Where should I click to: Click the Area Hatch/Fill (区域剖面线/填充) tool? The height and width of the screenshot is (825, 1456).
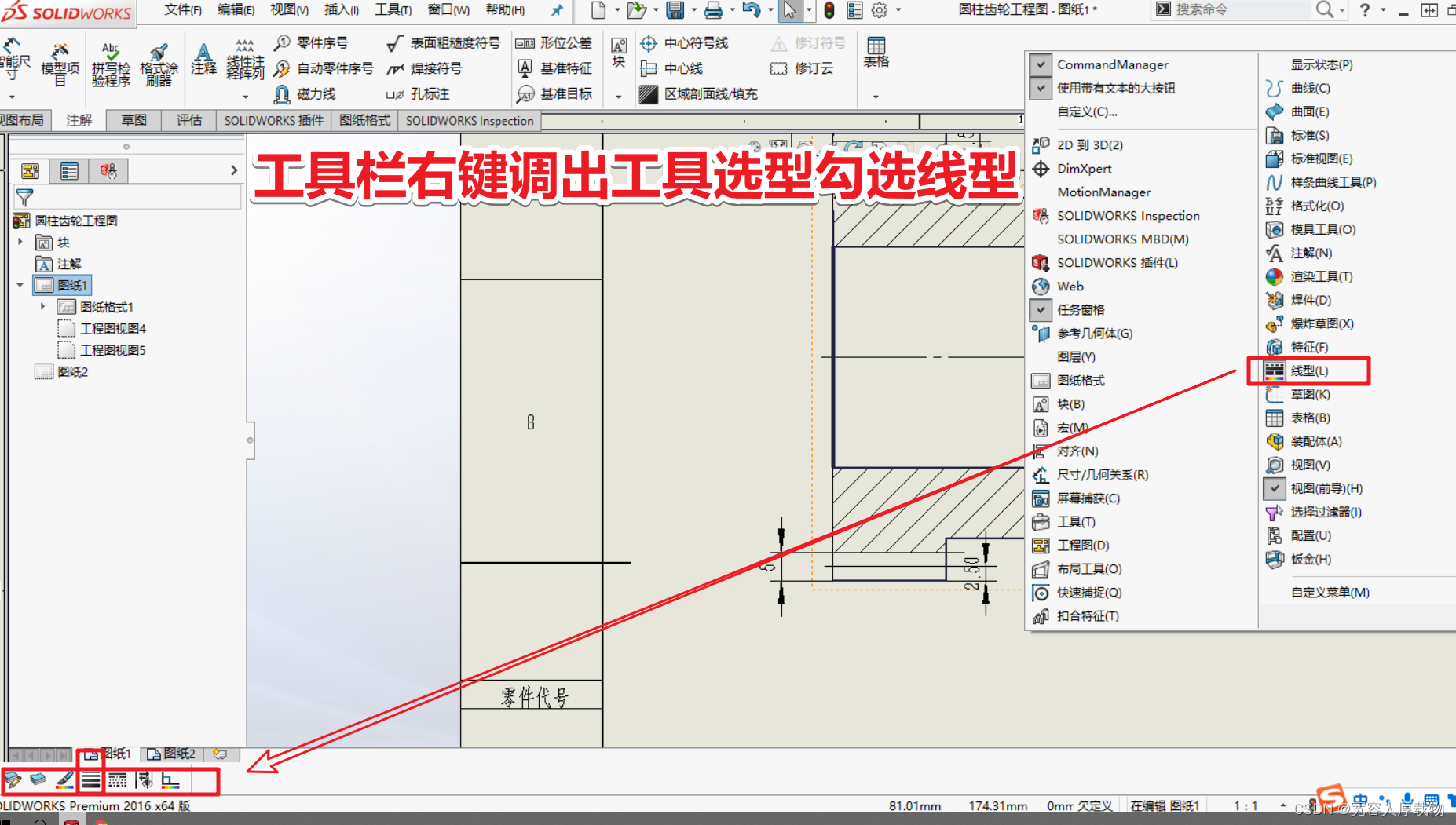pos(699,93)
